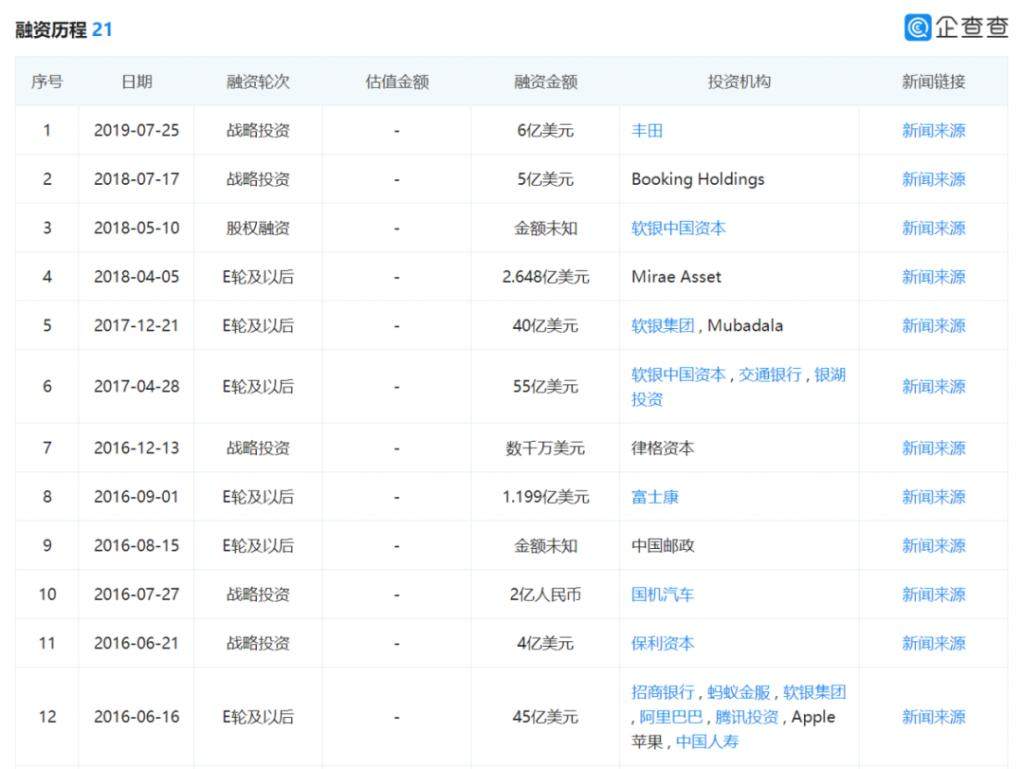Click the 融资金额 column header
The image size is (1024, 769).
click(546, 82)
